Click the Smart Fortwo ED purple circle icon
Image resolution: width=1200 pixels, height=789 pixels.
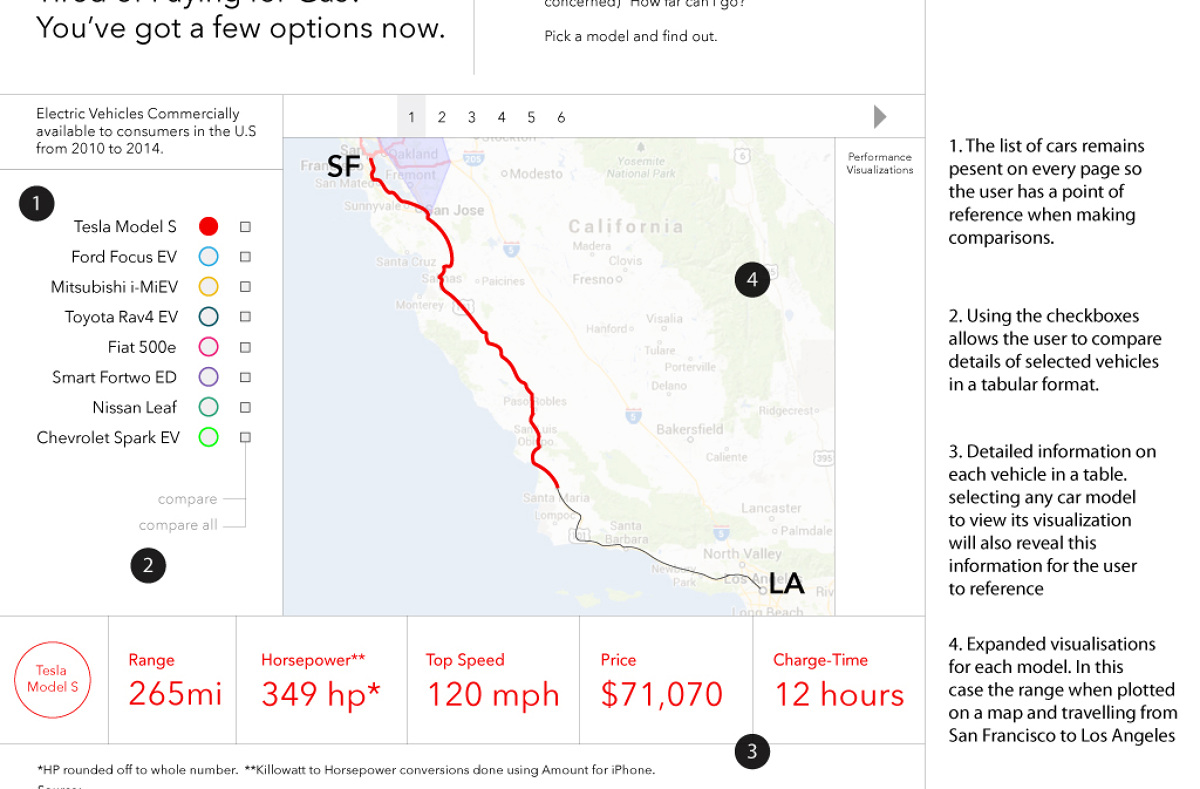coord(208,377)
